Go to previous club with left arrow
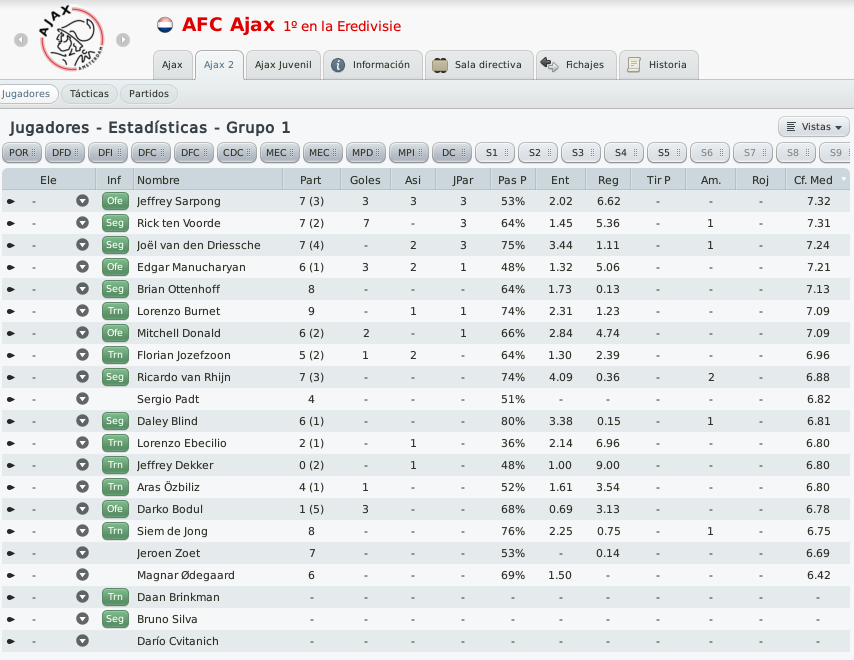Screen dimensions: 854x660 click(21, 40)
